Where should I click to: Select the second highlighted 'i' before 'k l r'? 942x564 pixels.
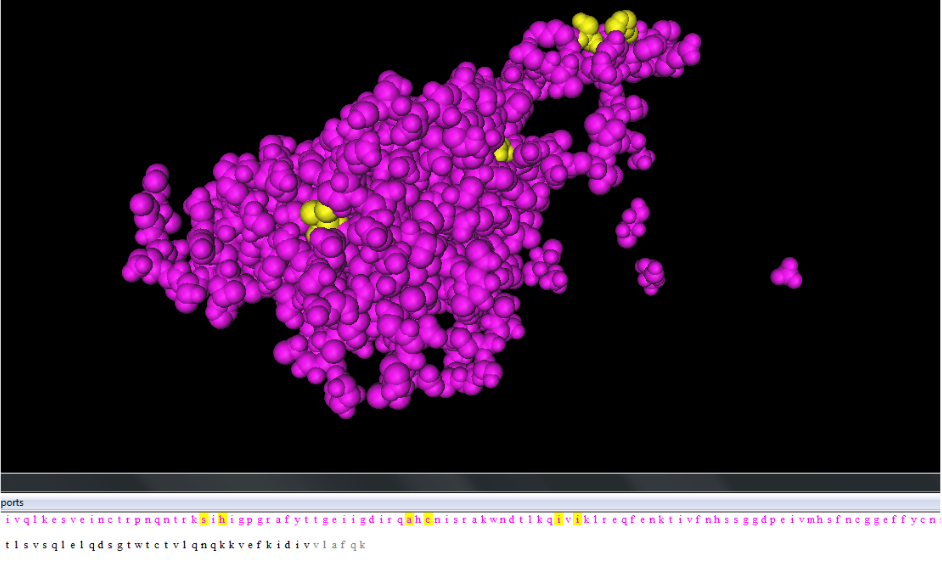point(577,519)
